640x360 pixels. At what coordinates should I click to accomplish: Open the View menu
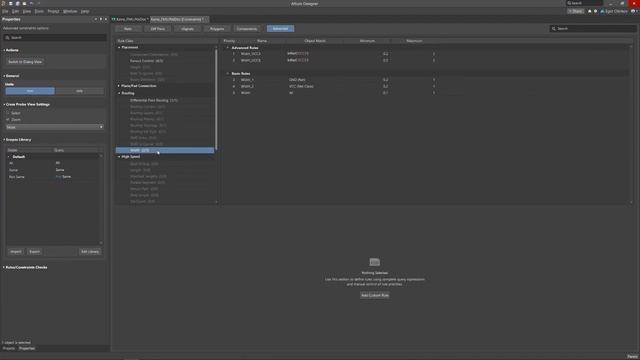(x=27, y=11)
